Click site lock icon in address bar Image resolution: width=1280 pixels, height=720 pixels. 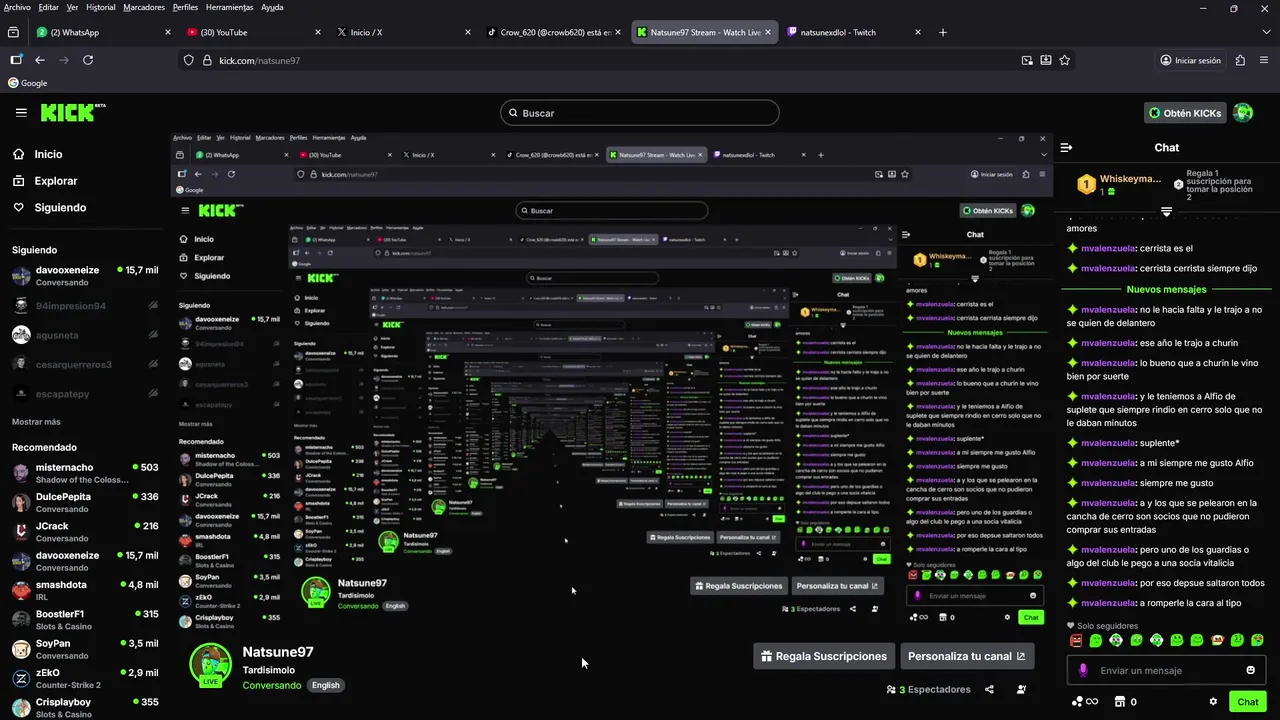[205, 60]
